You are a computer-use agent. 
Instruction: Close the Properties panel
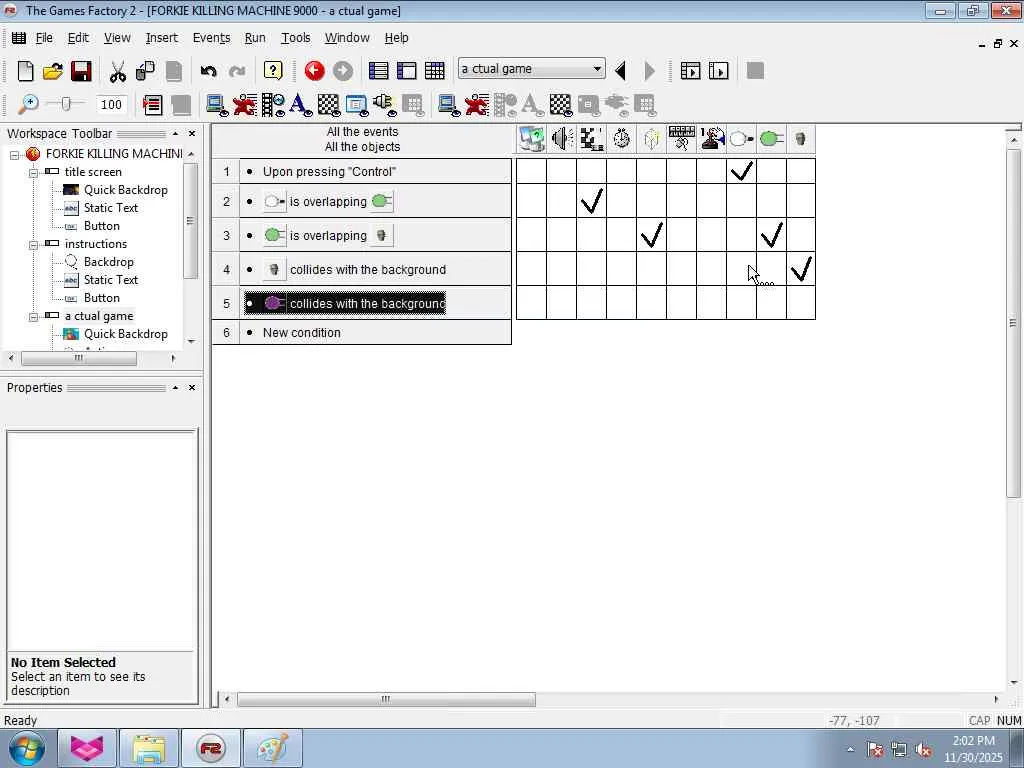tap(192, 387)
